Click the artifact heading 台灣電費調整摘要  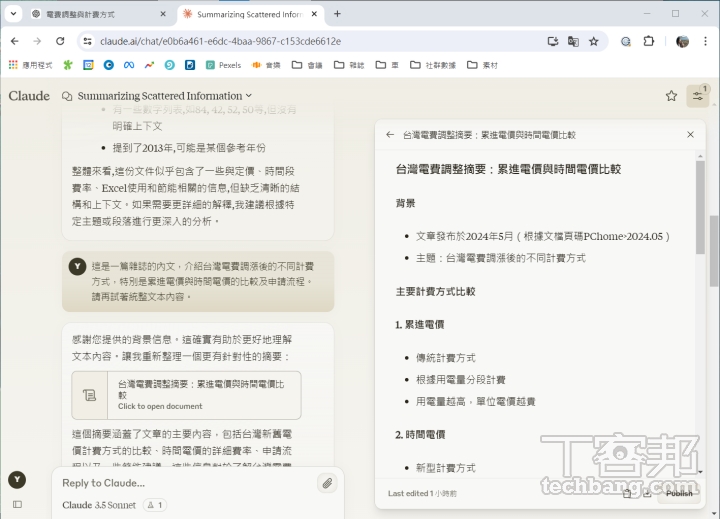[508, 169]
